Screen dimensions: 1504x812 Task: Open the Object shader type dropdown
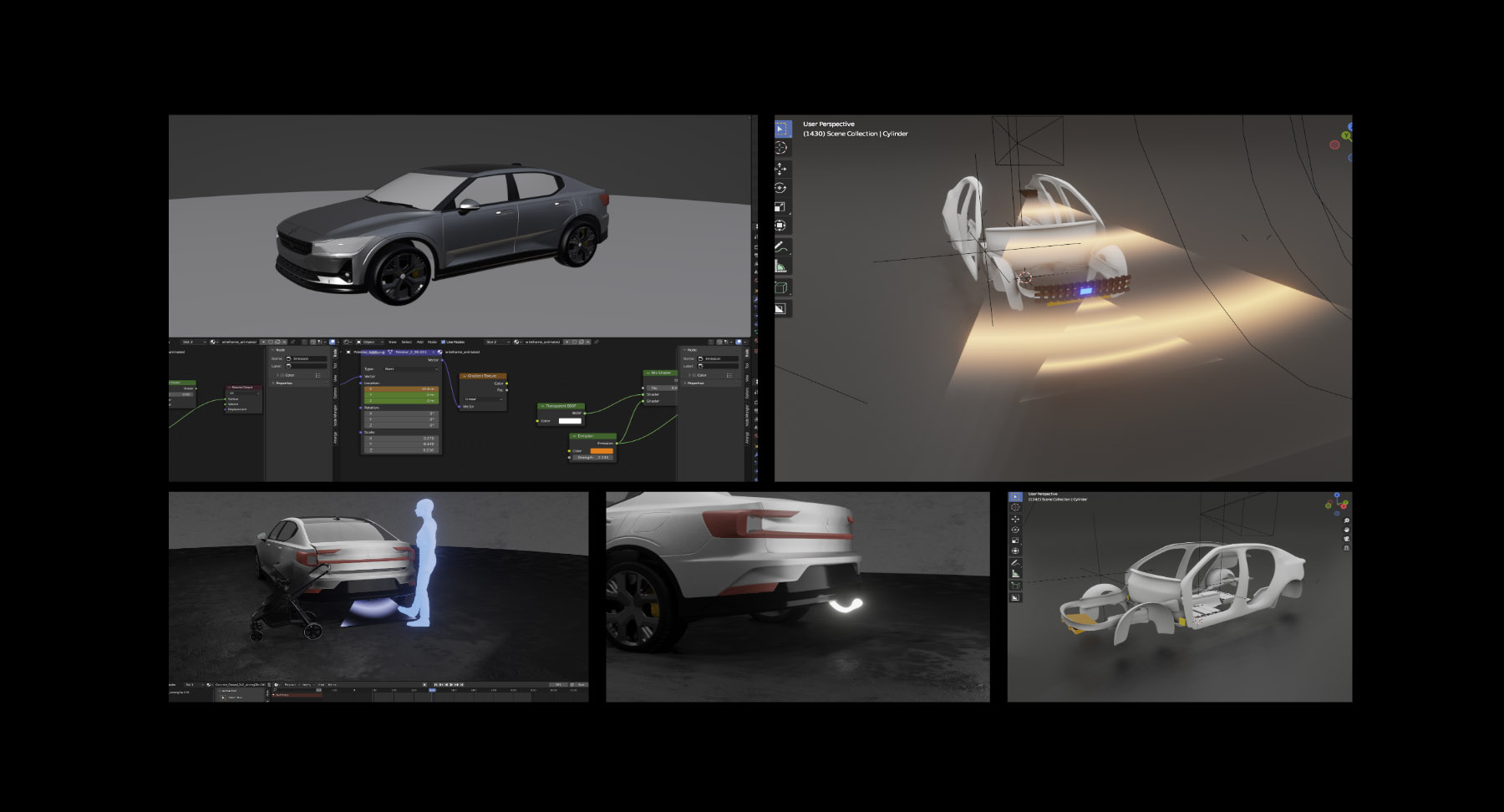click(368, 342)
